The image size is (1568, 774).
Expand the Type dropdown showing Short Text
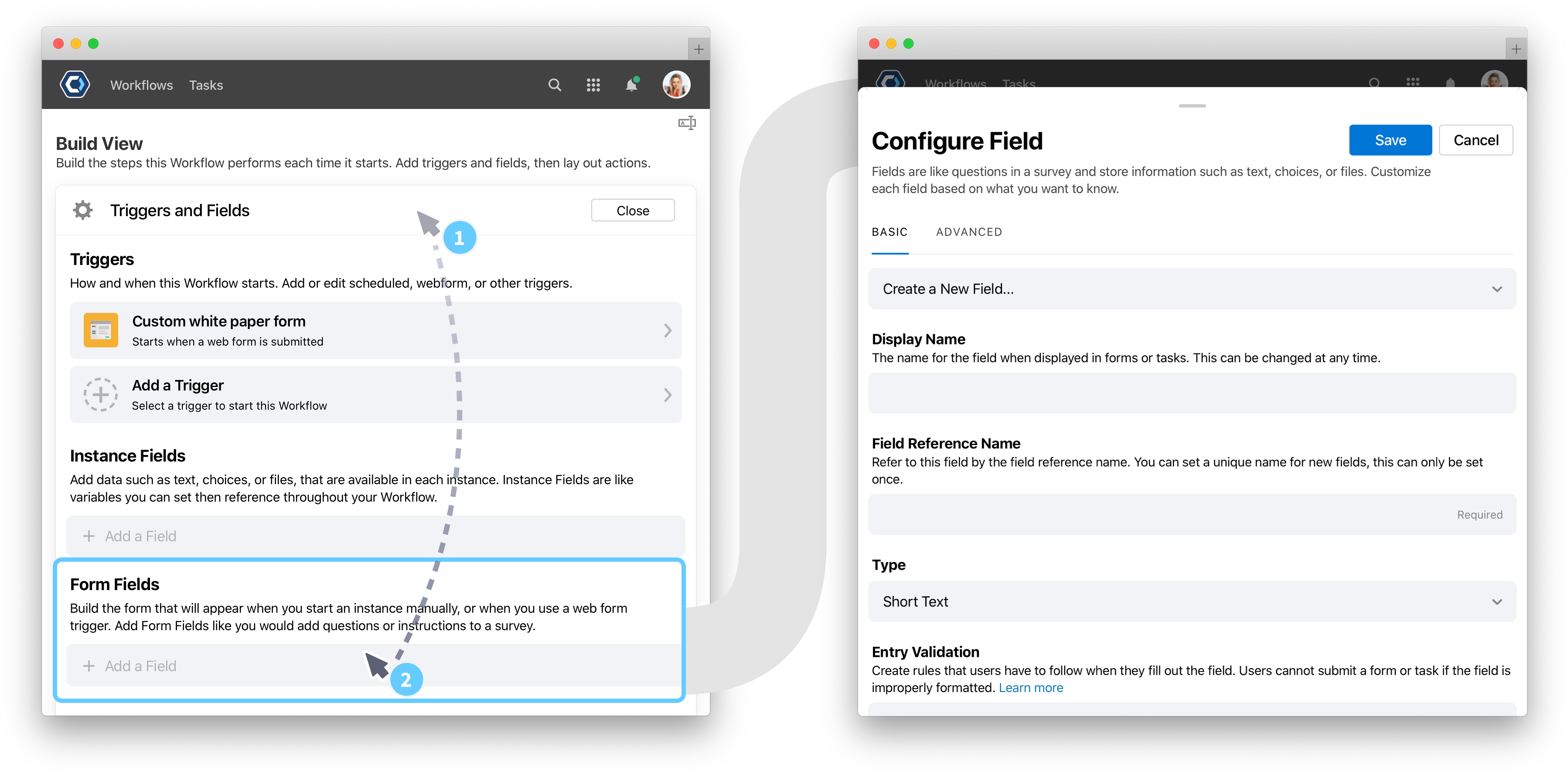(1192, 601)
